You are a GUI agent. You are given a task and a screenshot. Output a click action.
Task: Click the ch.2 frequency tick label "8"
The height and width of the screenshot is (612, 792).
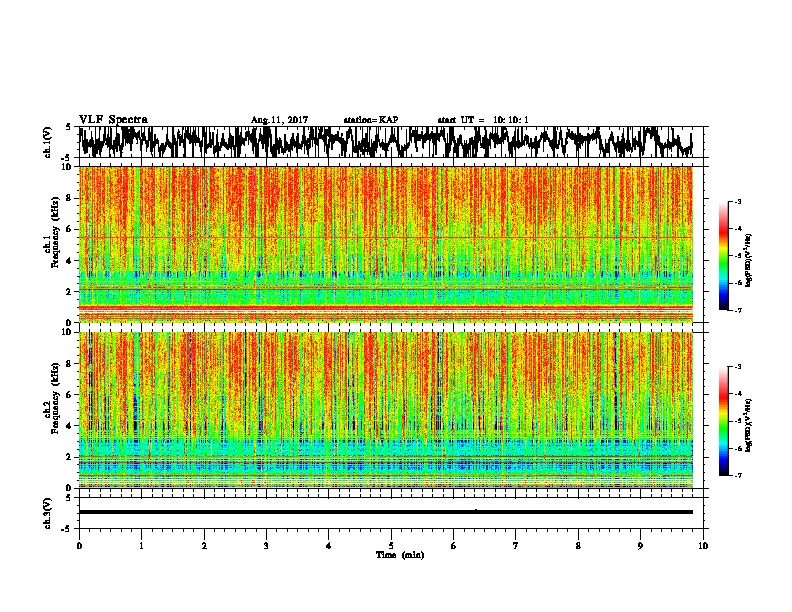click(70, 364)
